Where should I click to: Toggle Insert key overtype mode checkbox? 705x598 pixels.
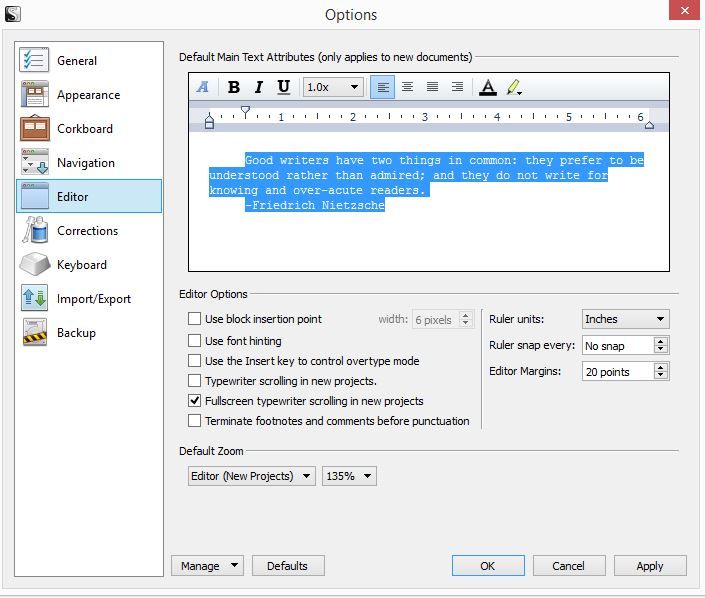[194, 361]
